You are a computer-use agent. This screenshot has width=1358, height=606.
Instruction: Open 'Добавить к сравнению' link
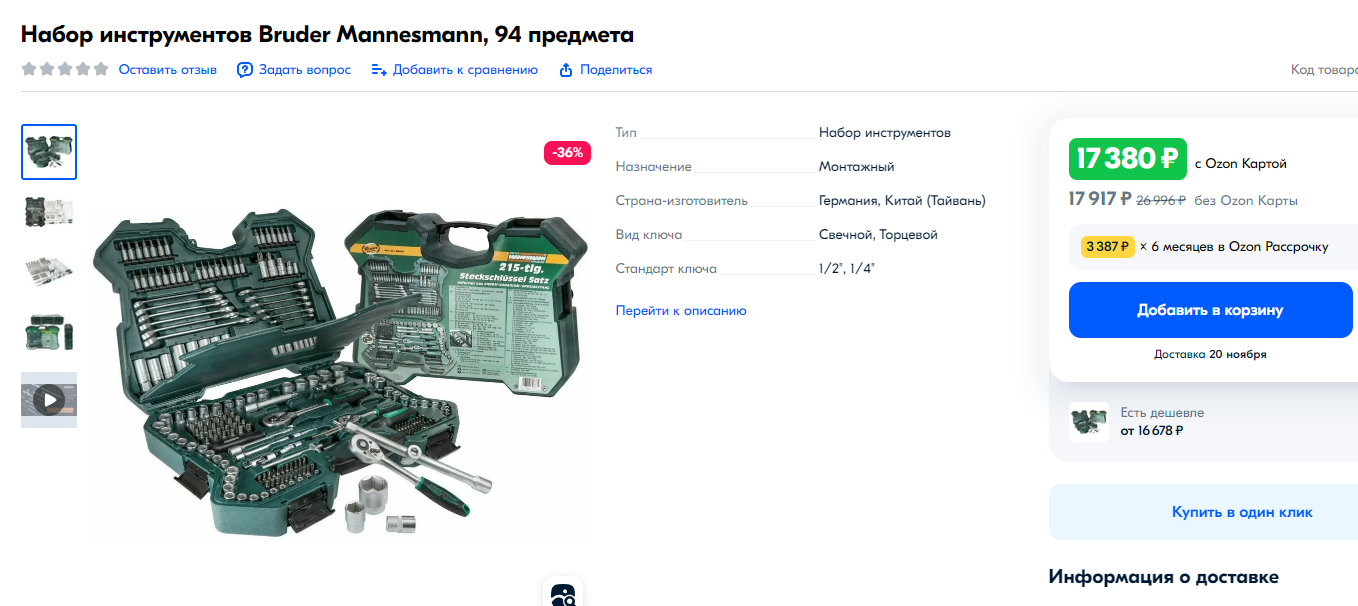click(465, 70)
